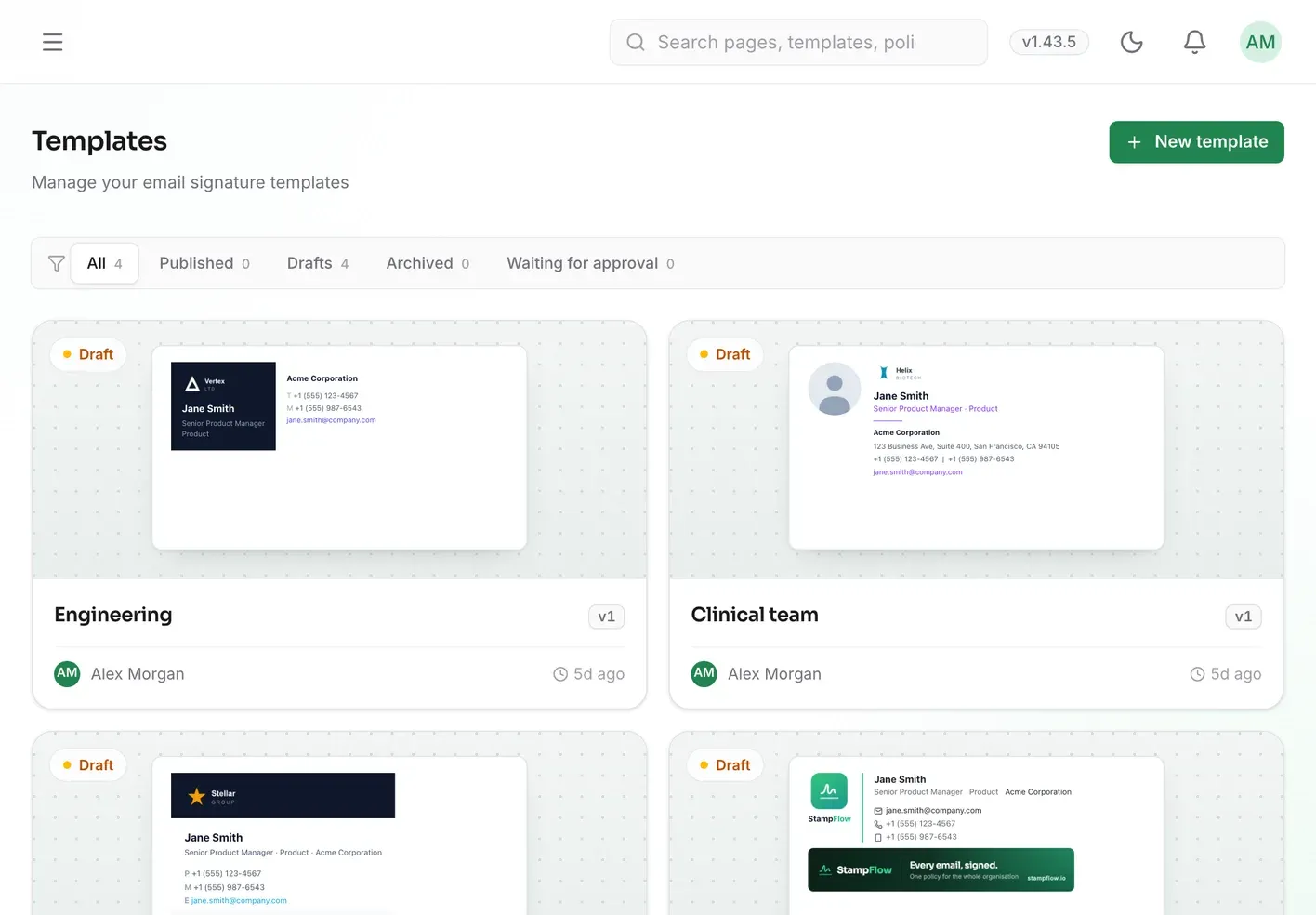Focus the search pages input field
Viewport: 1316px width, 915px height.
tap(798, 42)
